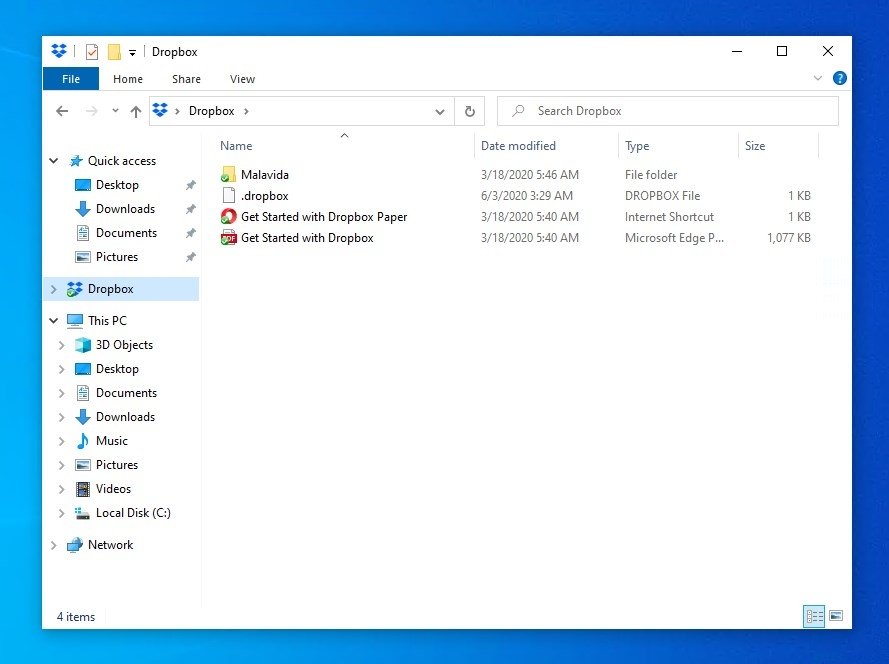Open Help via blue question mark
This screenshot has height=664, width=889.
coord(840,78)
